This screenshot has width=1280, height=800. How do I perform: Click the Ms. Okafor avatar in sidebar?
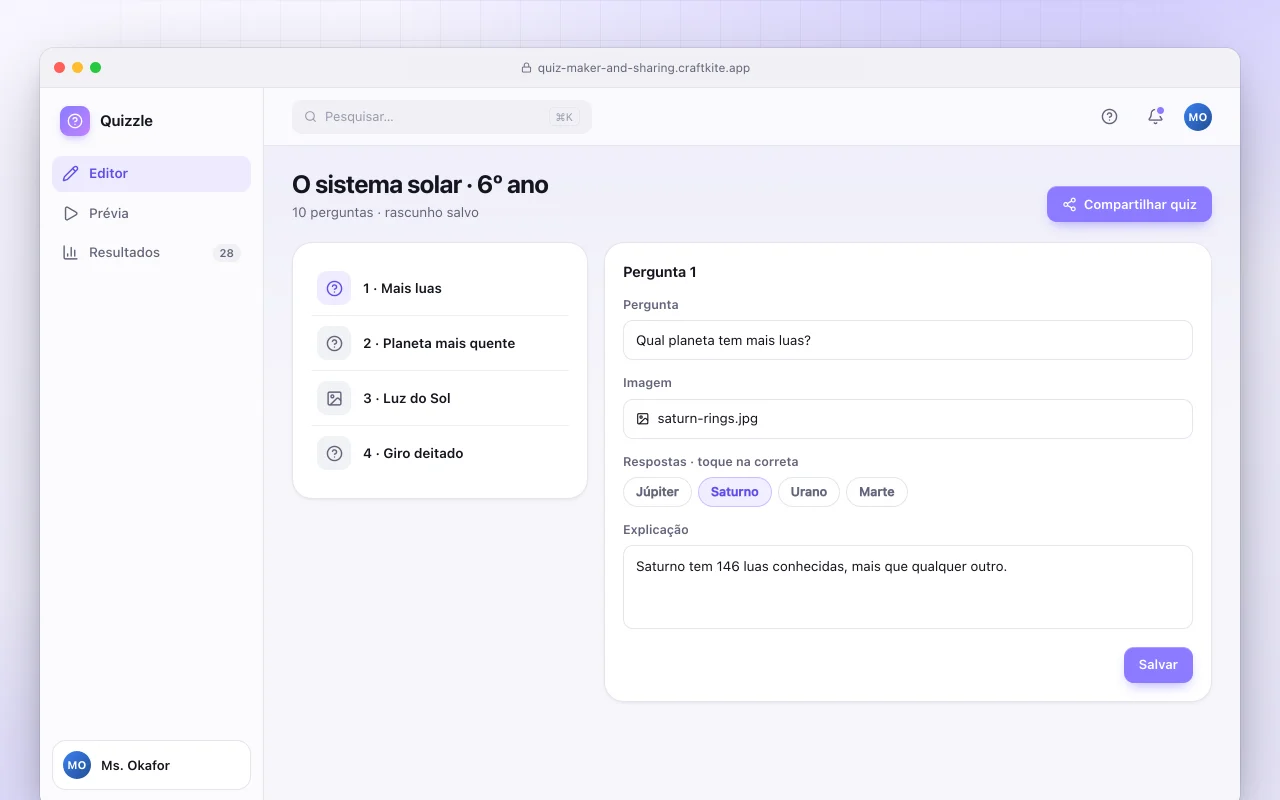click(x=77, y=765)
